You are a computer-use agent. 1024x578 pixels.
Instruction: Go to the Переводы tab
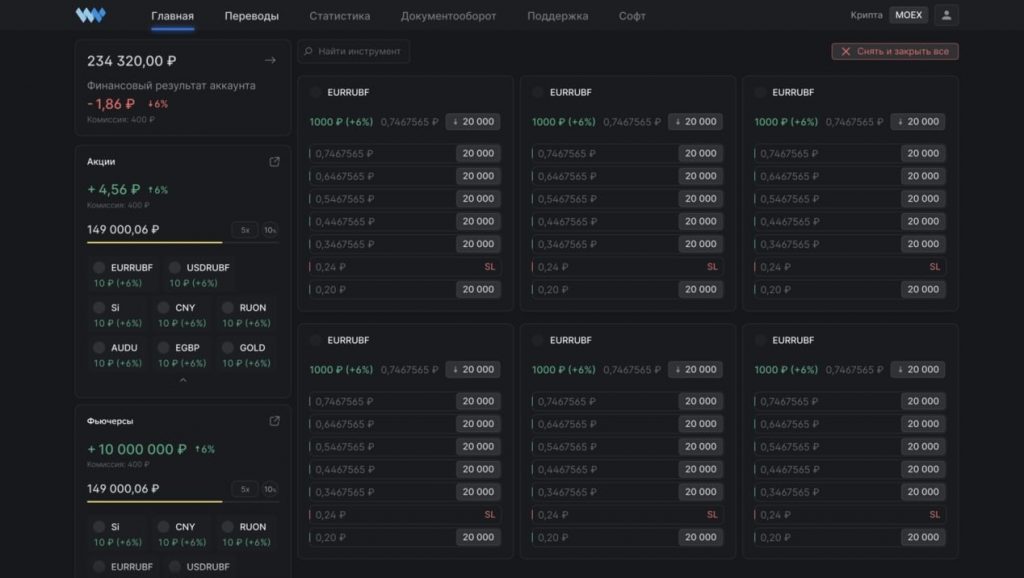(251, 16)
